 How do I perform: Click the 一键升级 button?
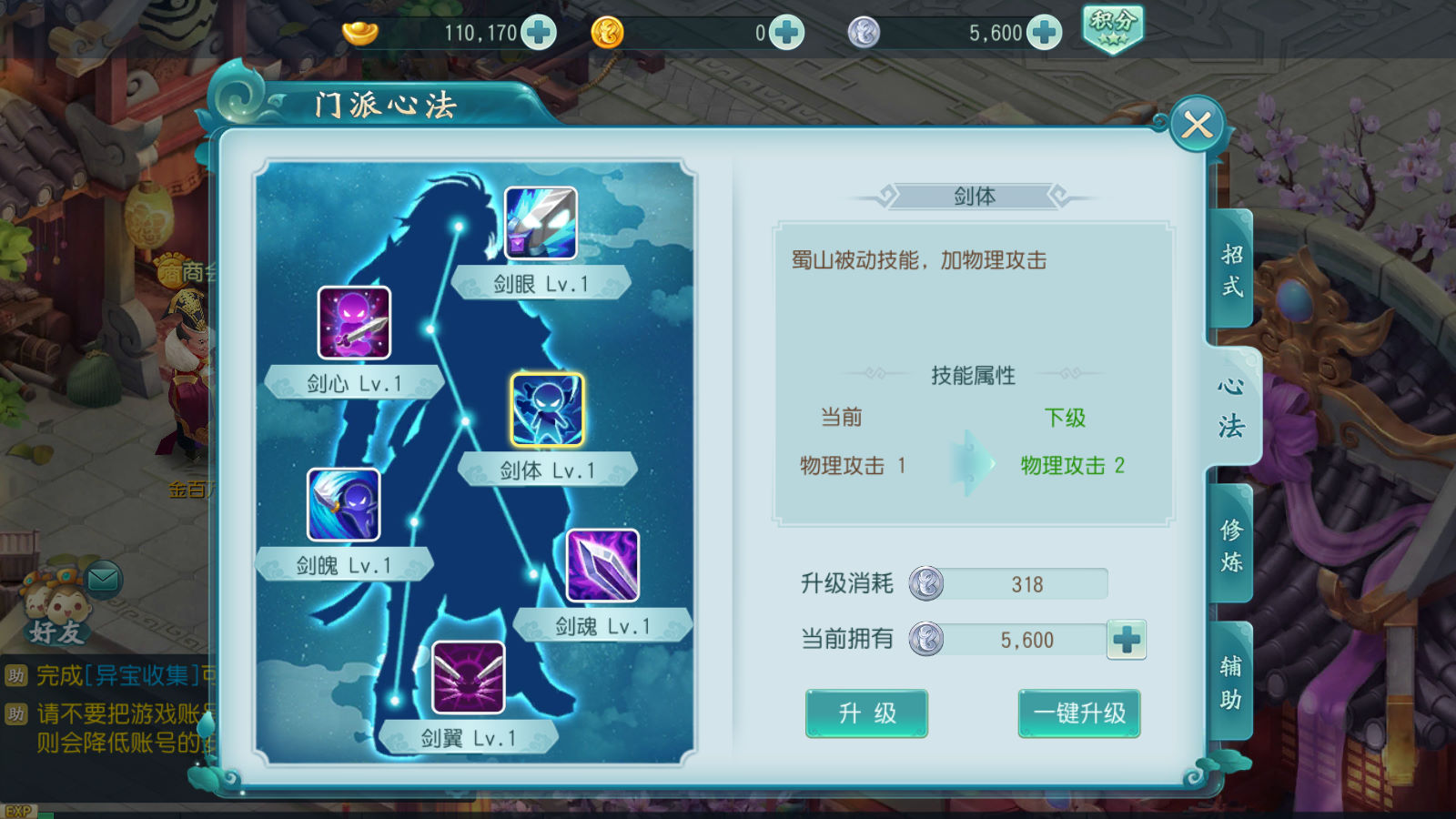[x=1079, y=713]
